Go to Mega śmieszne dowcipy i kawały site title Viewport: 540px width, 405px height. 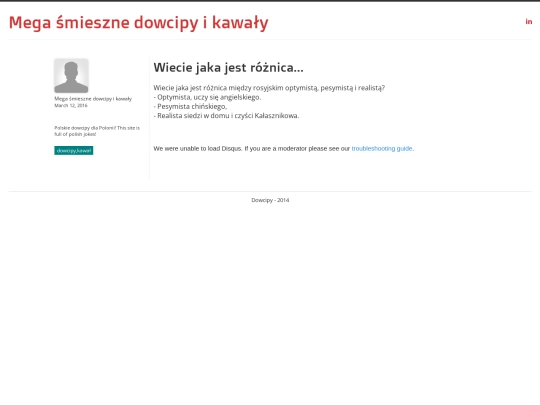click(138, 23)
